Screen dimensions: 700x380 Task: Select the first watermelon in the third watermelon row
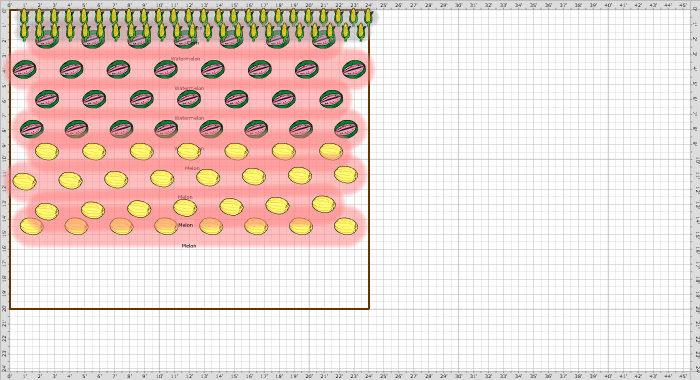[x=47, y=99]
